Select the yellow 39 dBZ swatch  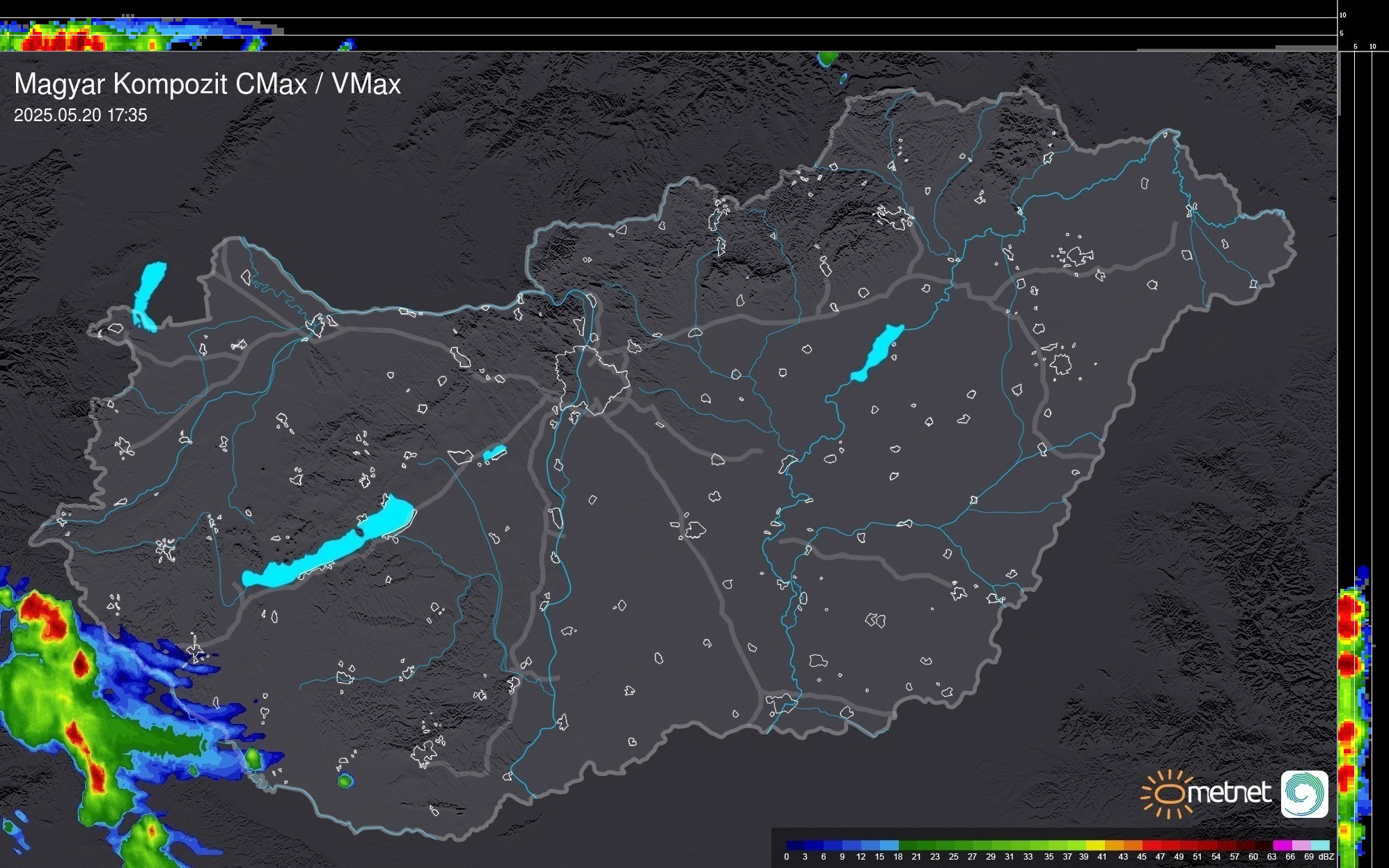[x=1095, y=845]
